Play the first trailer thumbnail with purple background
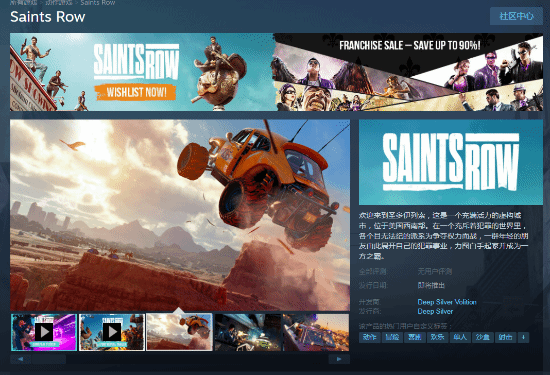550x375 pixels. tap(44, 332)
